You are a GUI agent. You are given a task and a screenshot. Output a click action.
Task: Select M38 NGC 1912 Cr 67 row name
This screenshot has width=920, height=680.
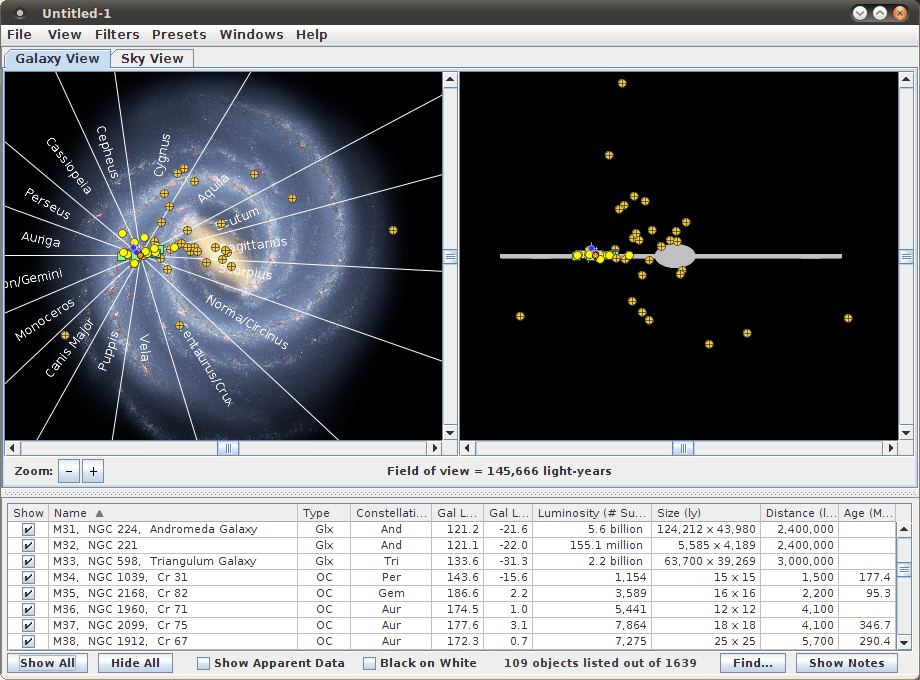120,641
